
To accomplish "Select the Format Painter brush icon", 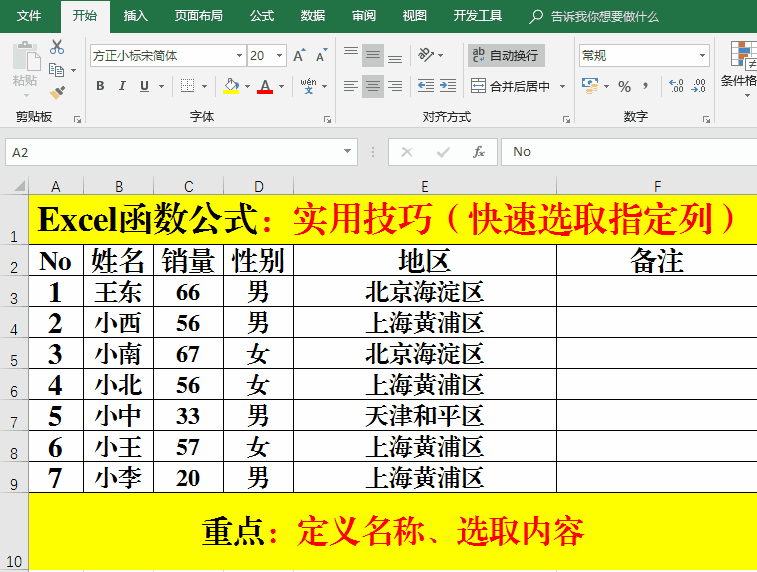I will coord(57,93).
